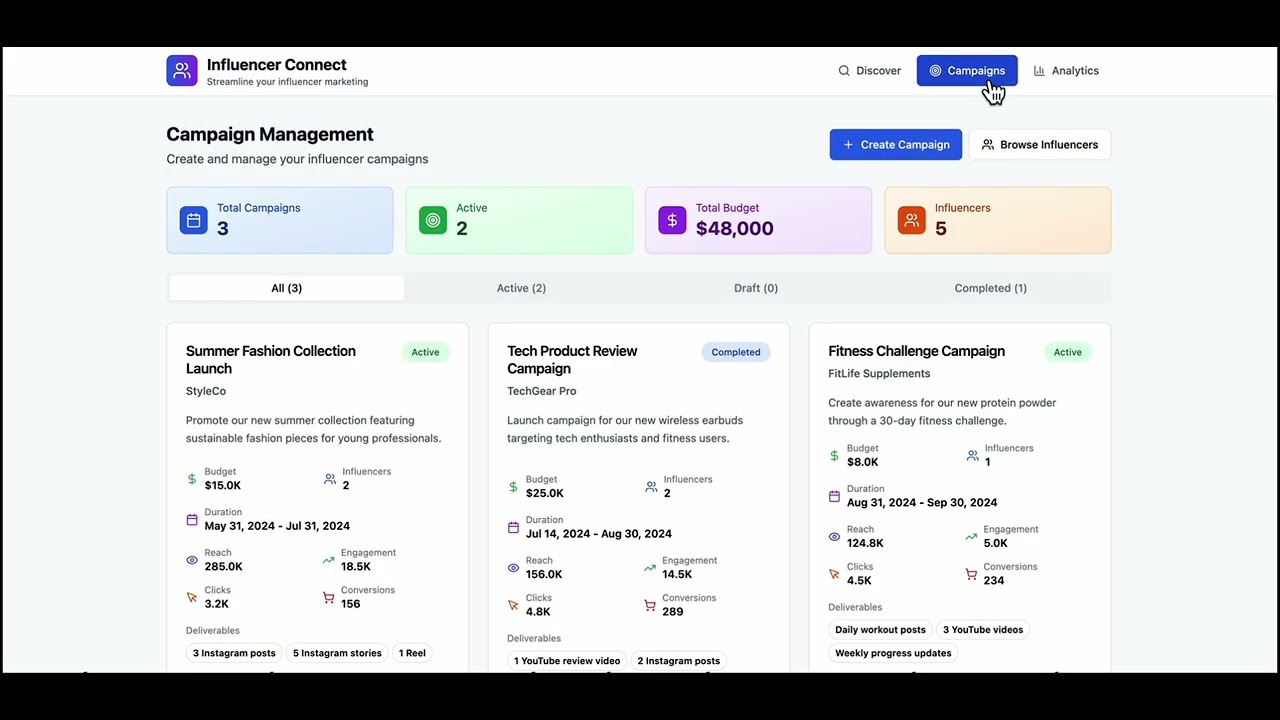Open the Discover page

[870, 71]
